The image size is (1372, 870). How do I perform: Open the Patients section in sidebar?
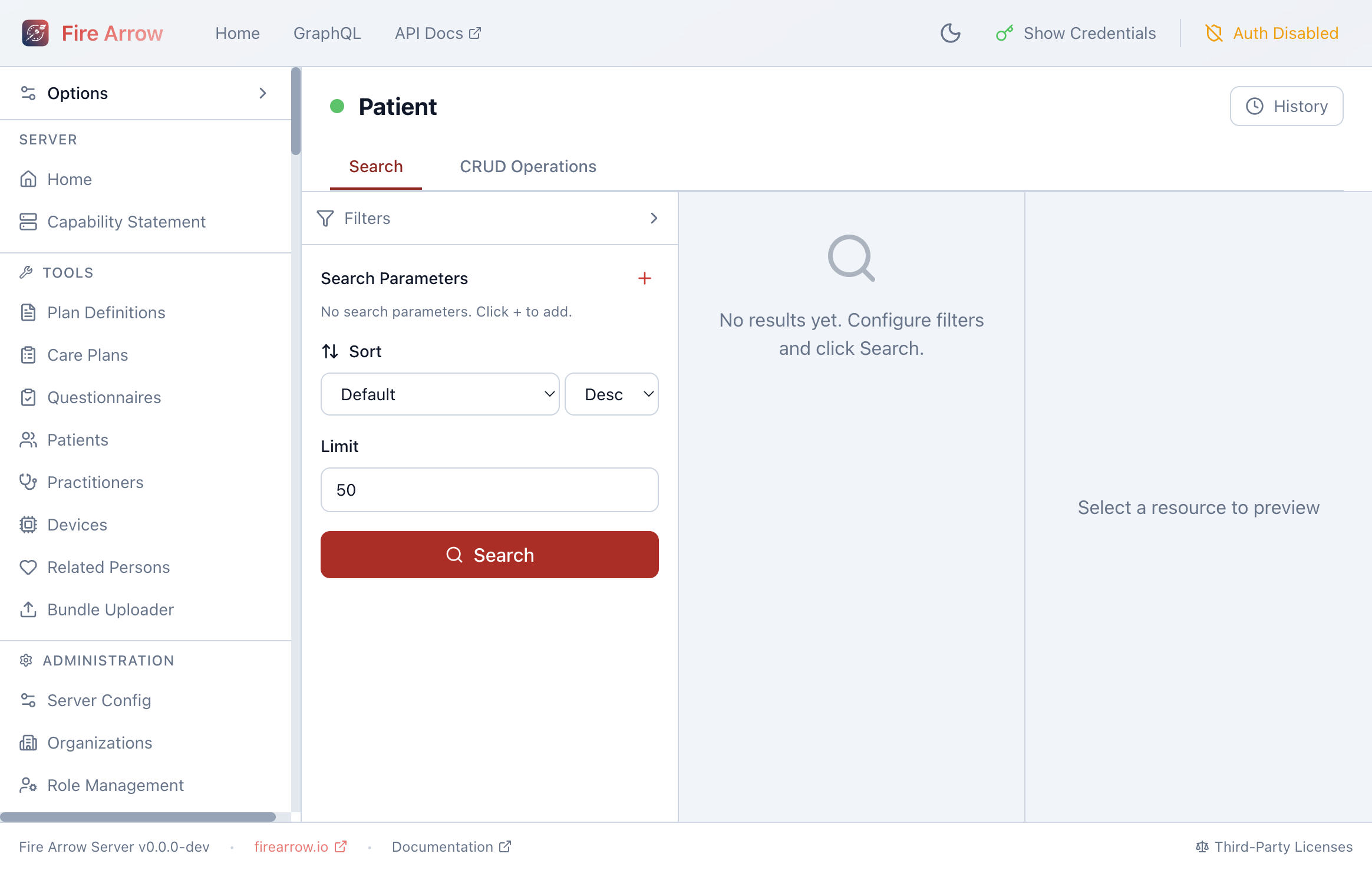(77, 439)
